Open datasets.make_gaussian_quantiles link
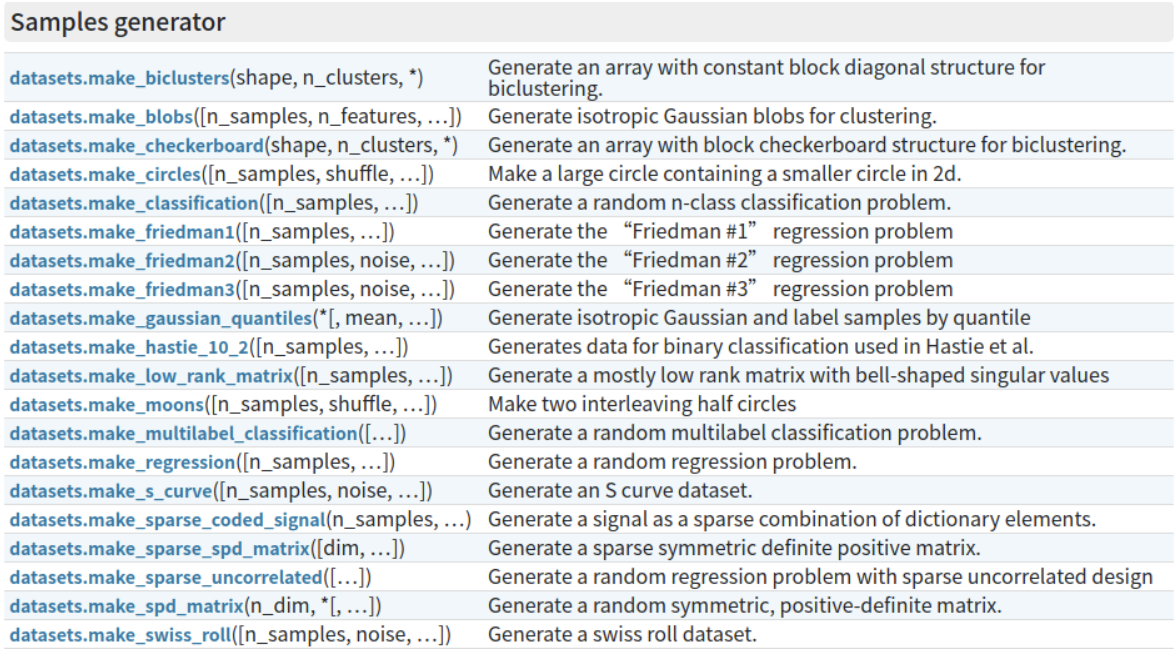 [160, 318]
